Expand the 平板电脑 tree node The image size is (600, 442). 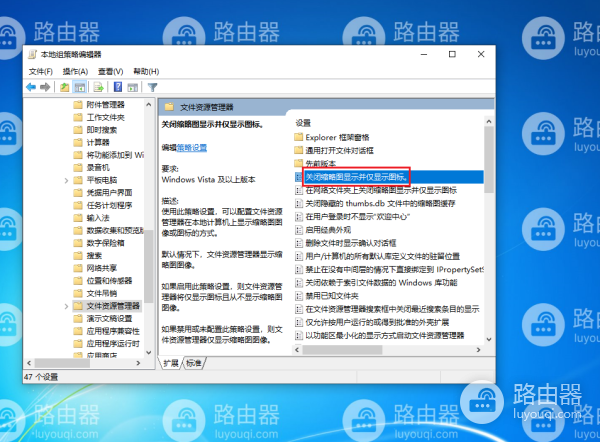pyautogui.click(x=66, y=180)
